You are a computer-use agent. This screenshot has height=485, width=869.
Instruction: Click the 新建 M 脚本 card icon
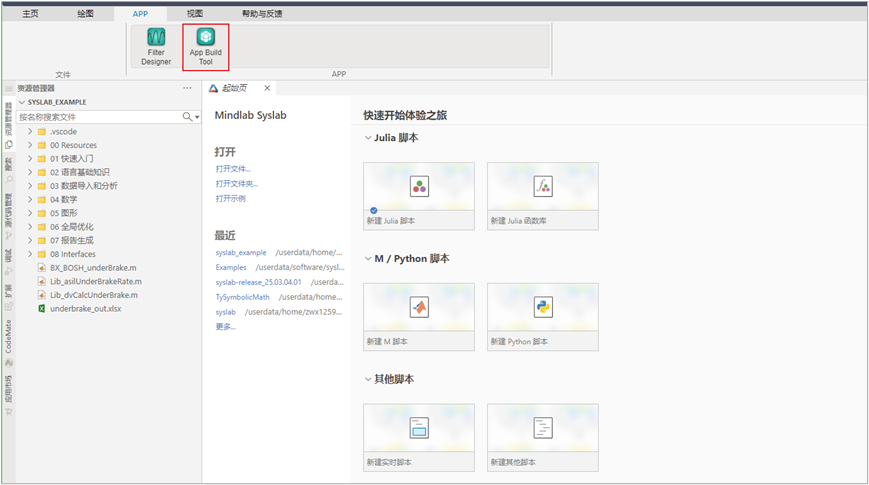420,307
